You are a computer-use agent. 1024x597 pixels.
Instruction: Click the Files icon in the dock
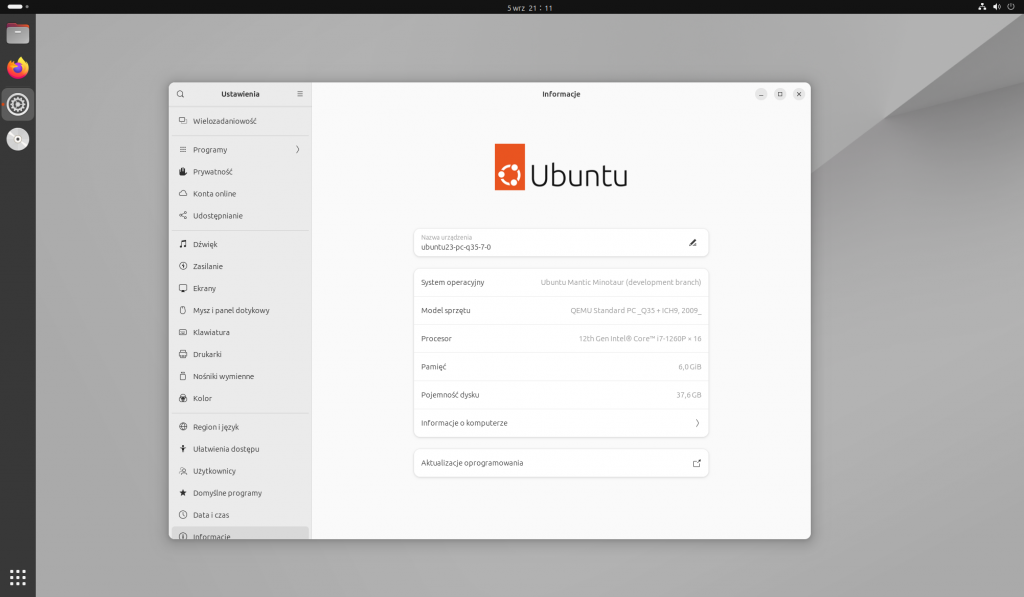tap(17, 33)
